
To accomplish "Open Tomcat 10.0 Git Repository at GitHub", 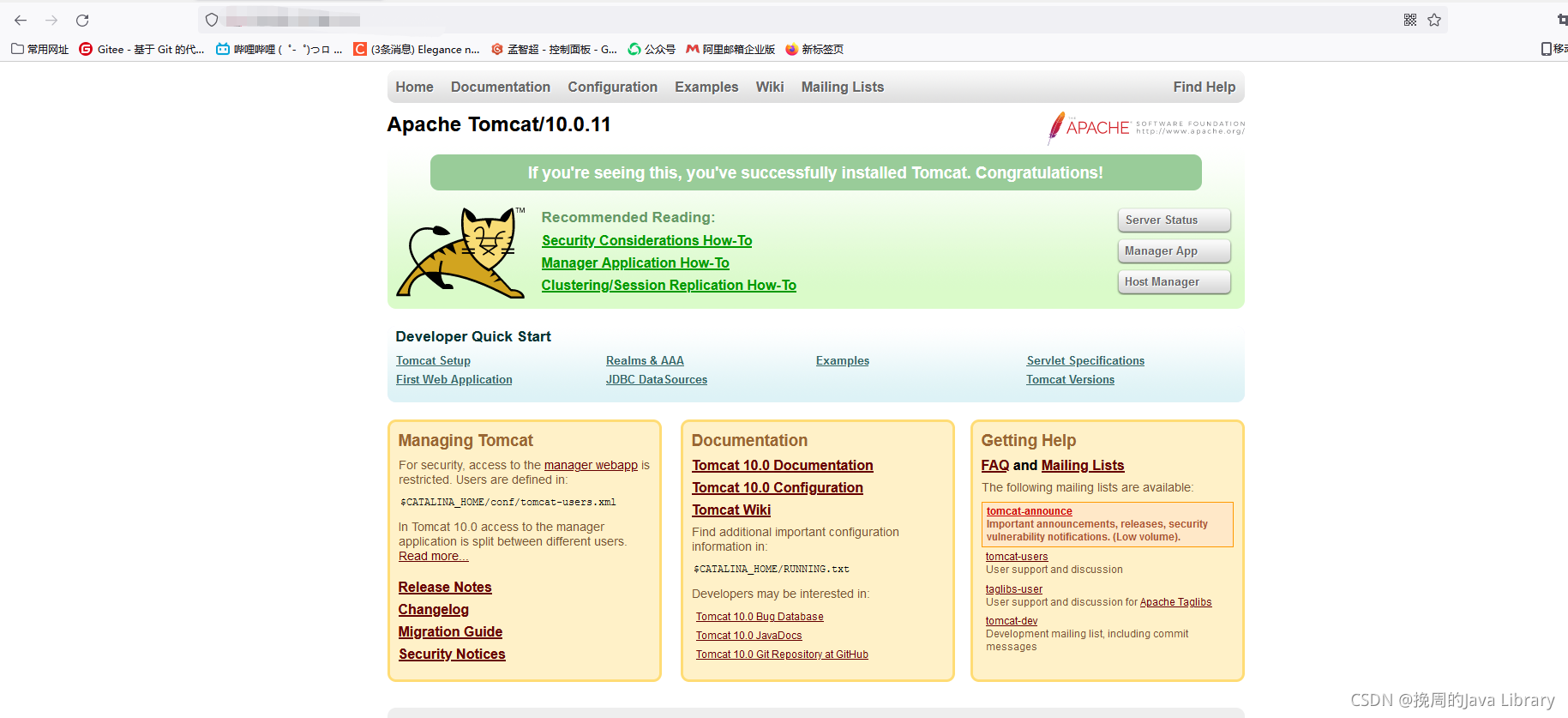I will (782, 655).
